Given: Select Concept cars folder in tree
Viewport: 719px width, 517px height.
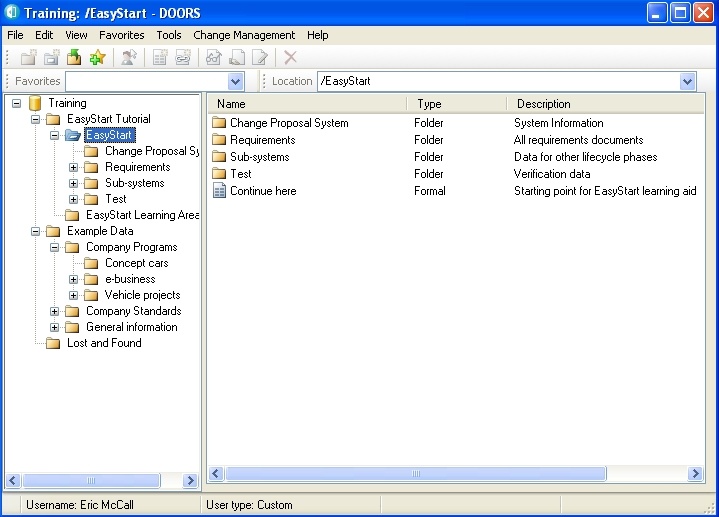Looking at the screenshot, I should tap(137, 263).
